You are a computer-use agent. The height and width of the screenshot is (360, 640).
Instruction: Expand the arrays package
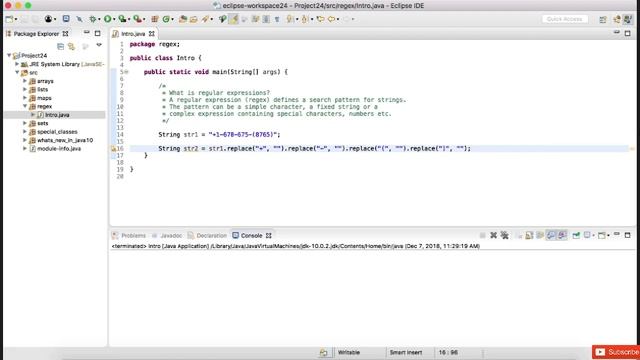point(24,81)
